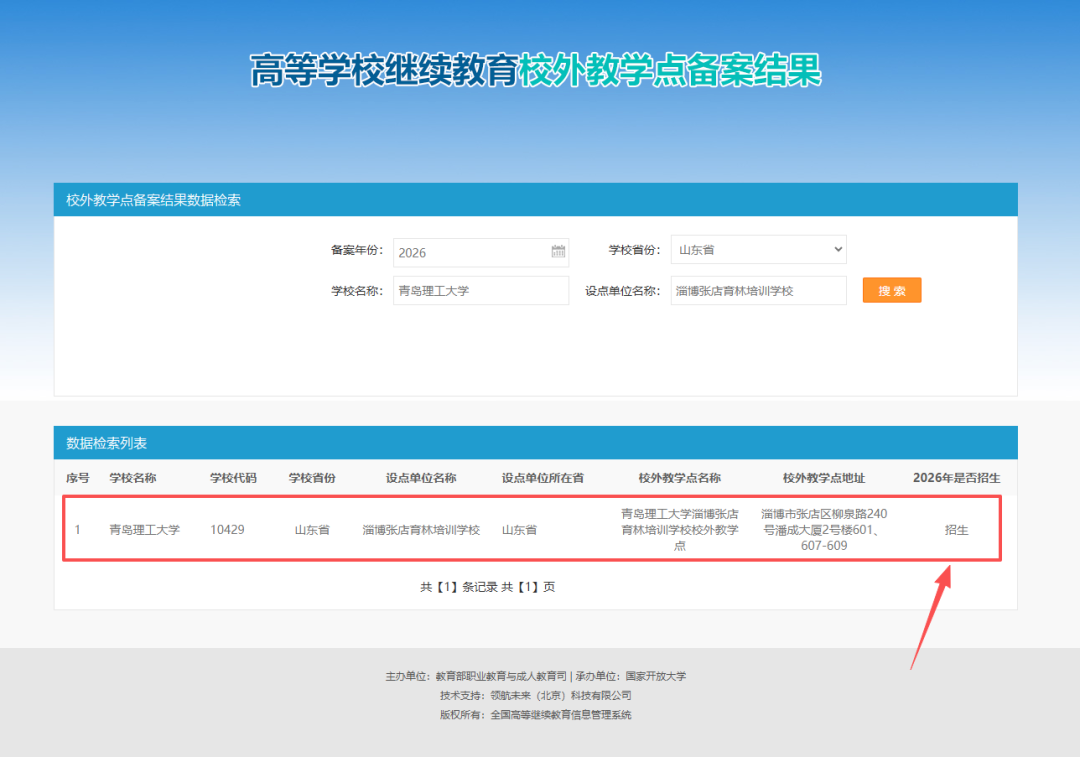1080x757 pixels.
Task: Click 淄博张店育林培训学校 cell in result row
Action: click(x=421, y=530)
